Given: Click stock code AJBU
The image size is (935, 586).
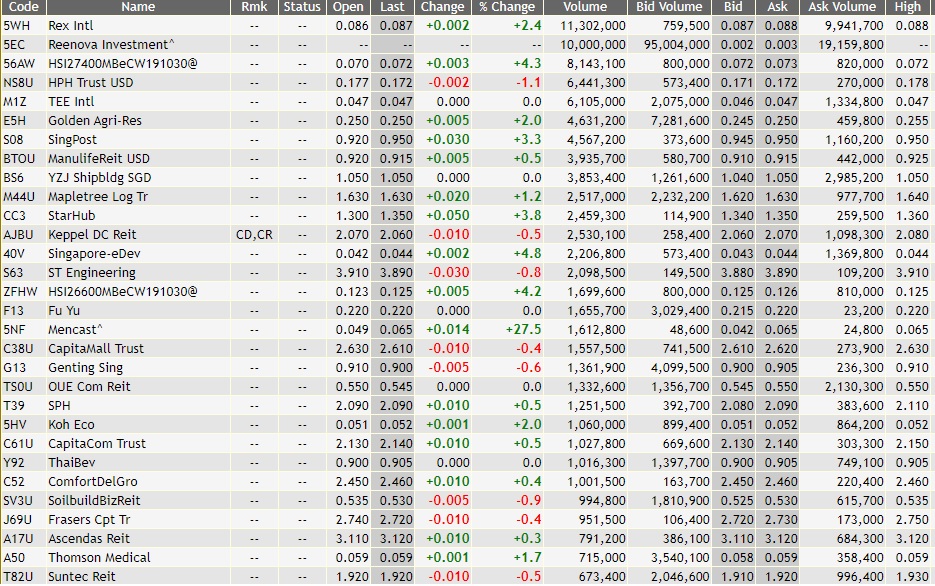Looking at the screenshot, I should coord(18,235).
